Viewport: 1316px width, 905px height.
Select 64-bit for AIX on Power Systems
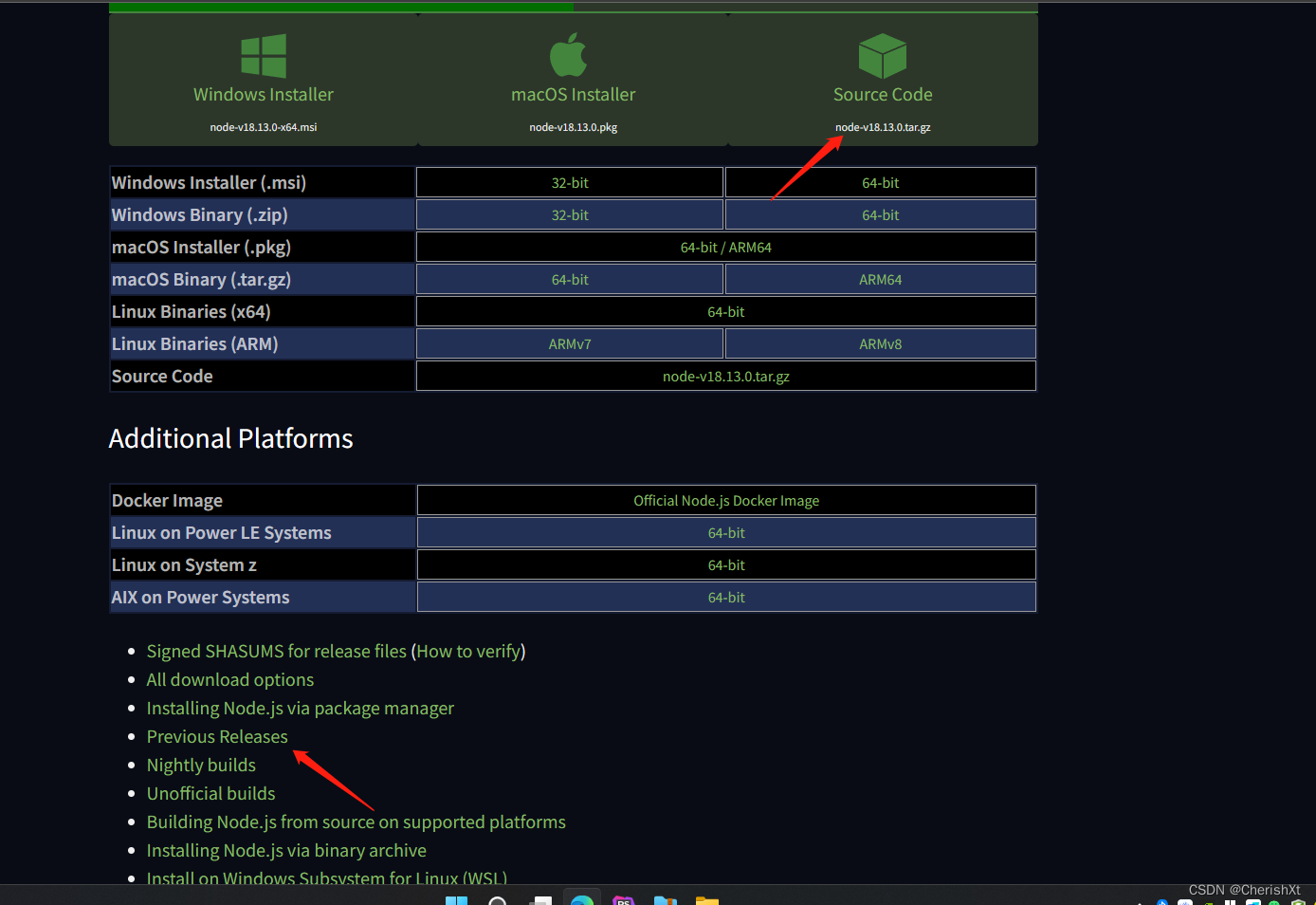pos(726,597)
